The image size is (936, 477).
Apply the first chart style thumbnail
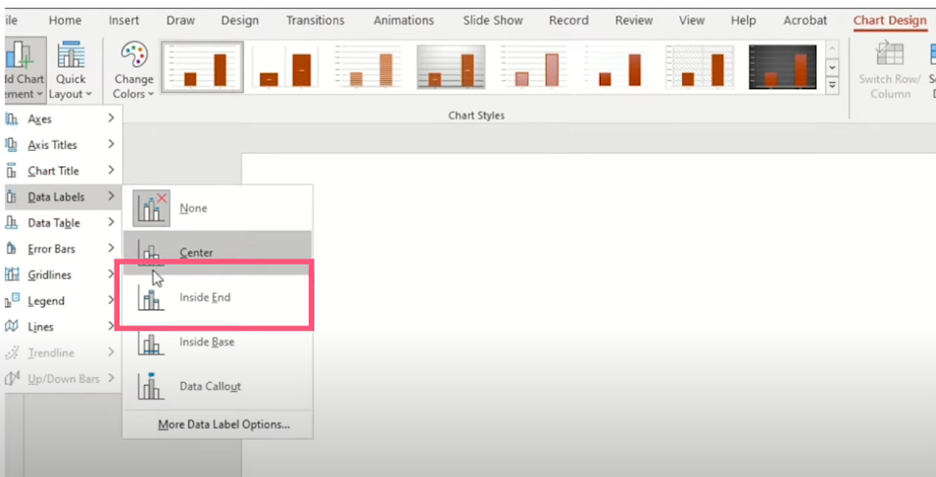(x=202, y=67)
